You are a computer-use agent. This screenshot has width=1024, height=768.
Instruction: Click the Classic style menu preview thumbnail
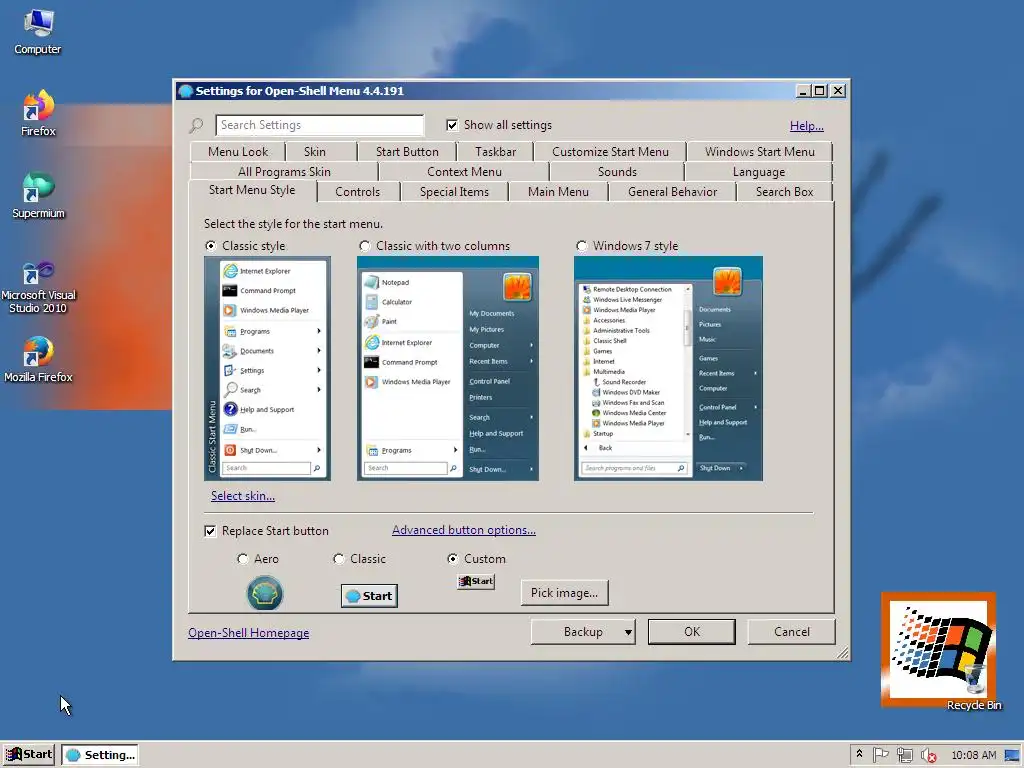[267, 368]
